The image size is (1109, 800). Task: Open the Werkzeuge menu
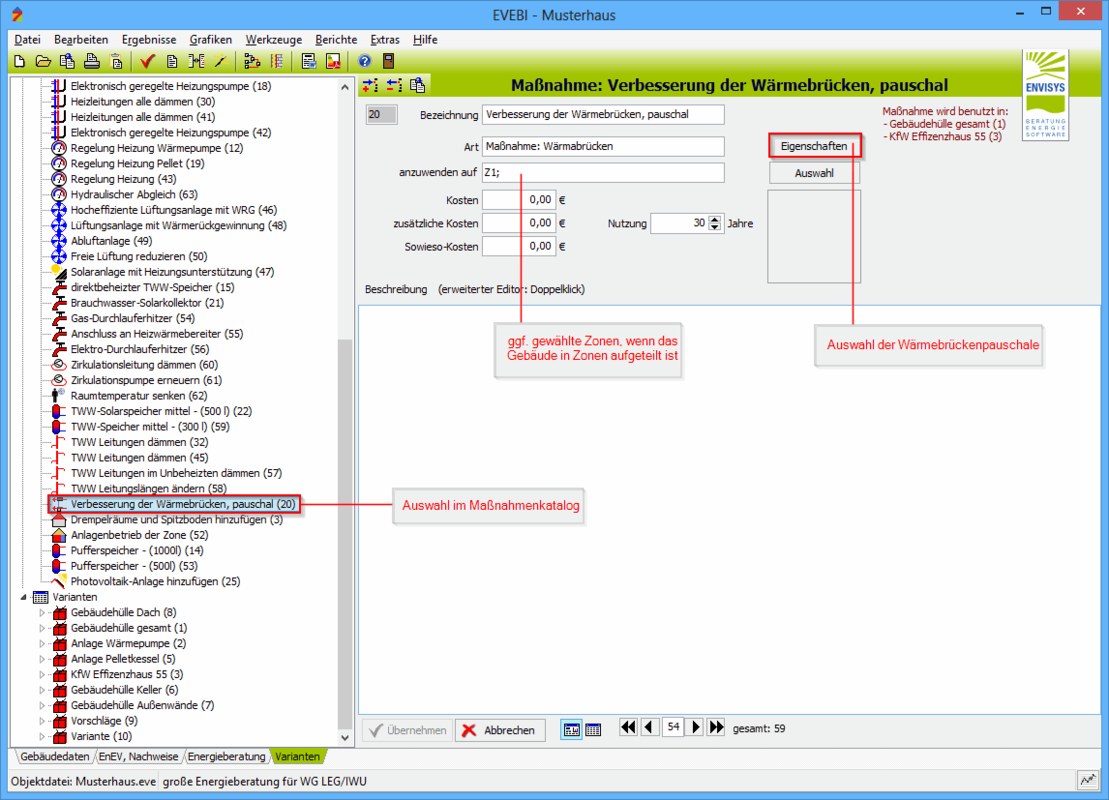pos(273,39)
